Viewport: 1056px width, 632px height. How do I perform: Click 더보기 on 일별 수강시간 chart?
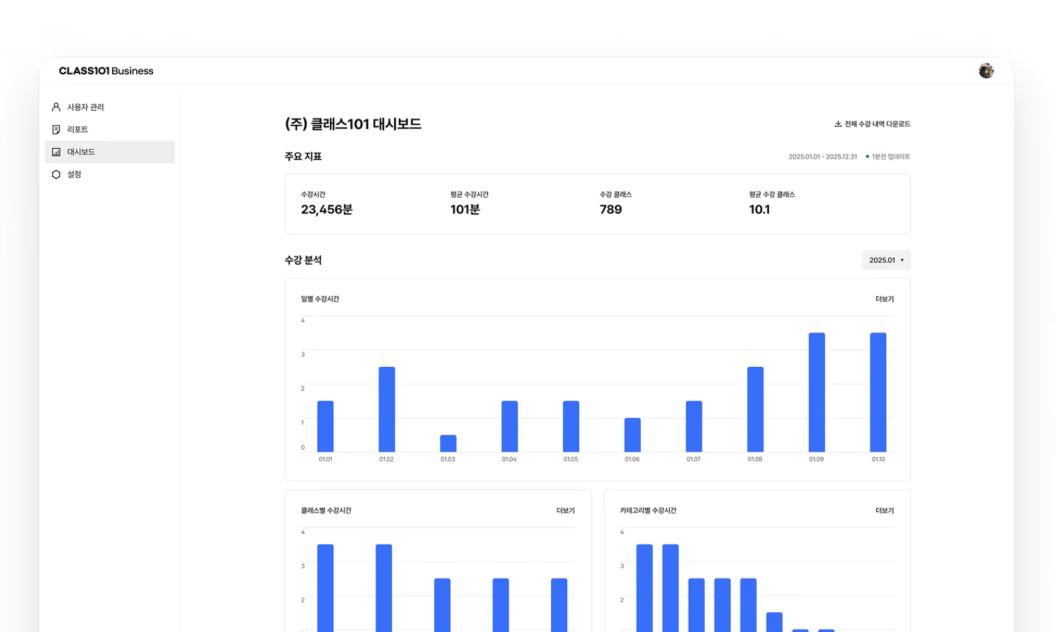(x=884, y=299)
